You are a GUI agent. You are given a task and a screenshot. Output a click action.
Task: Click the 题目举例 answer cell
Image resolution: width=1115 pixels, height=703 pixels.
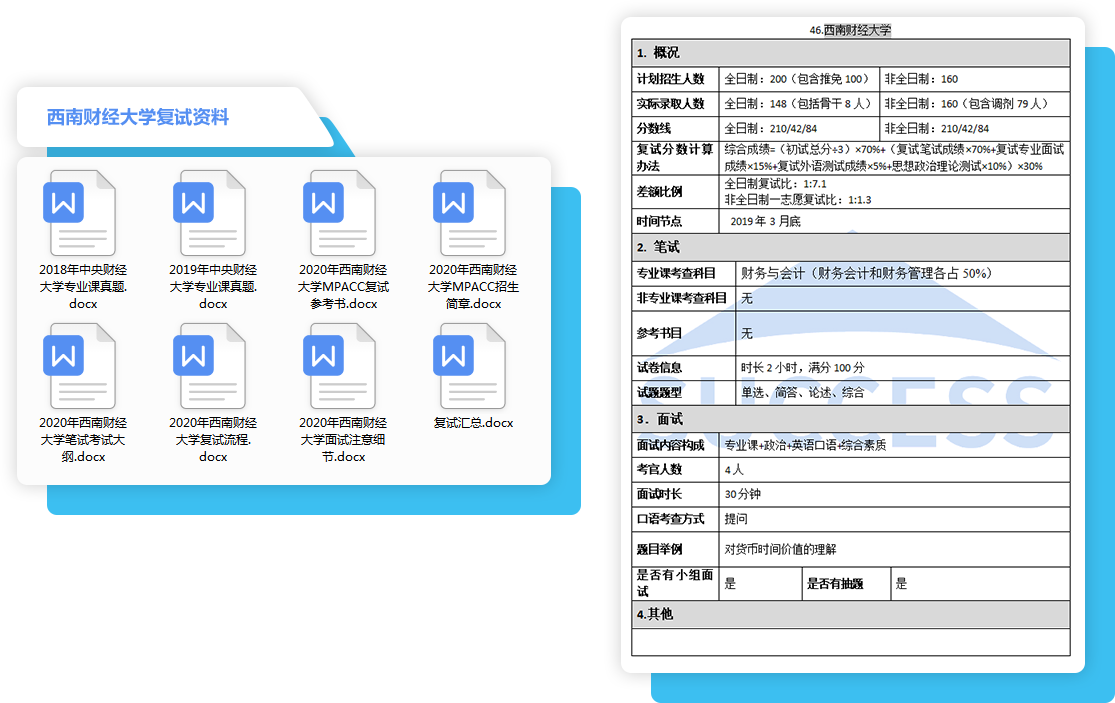pyautogui.click(x=893, y=549)
